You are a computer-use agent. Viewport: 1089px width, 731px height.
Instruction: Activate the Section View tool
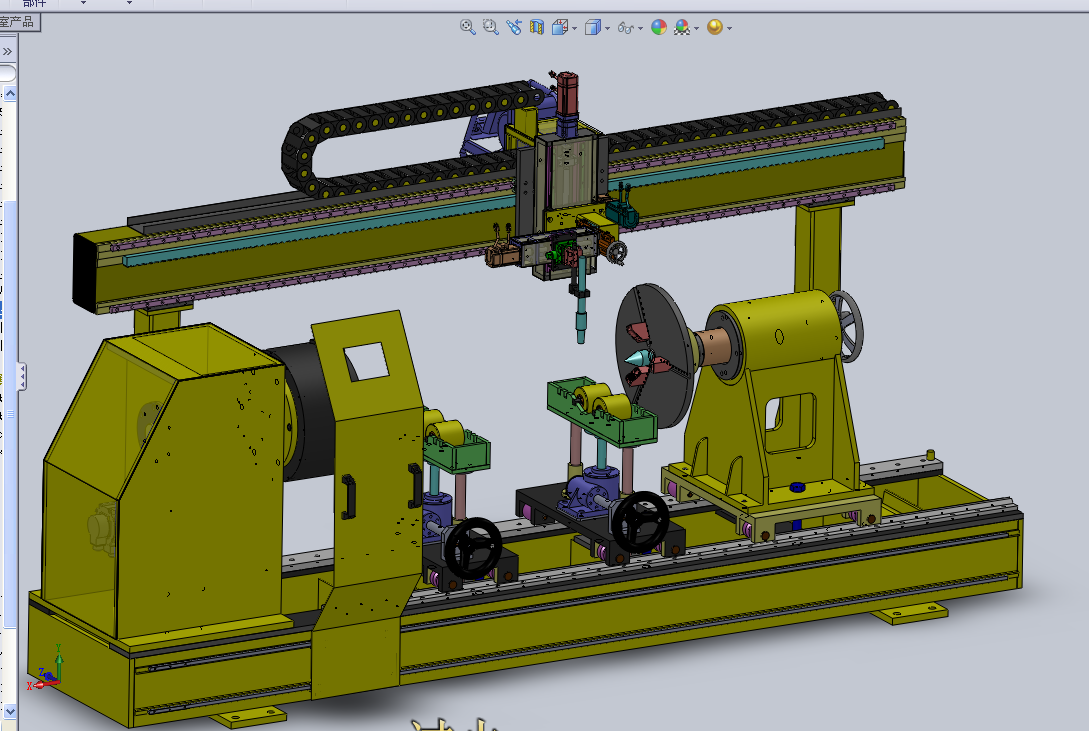[537, 28]
